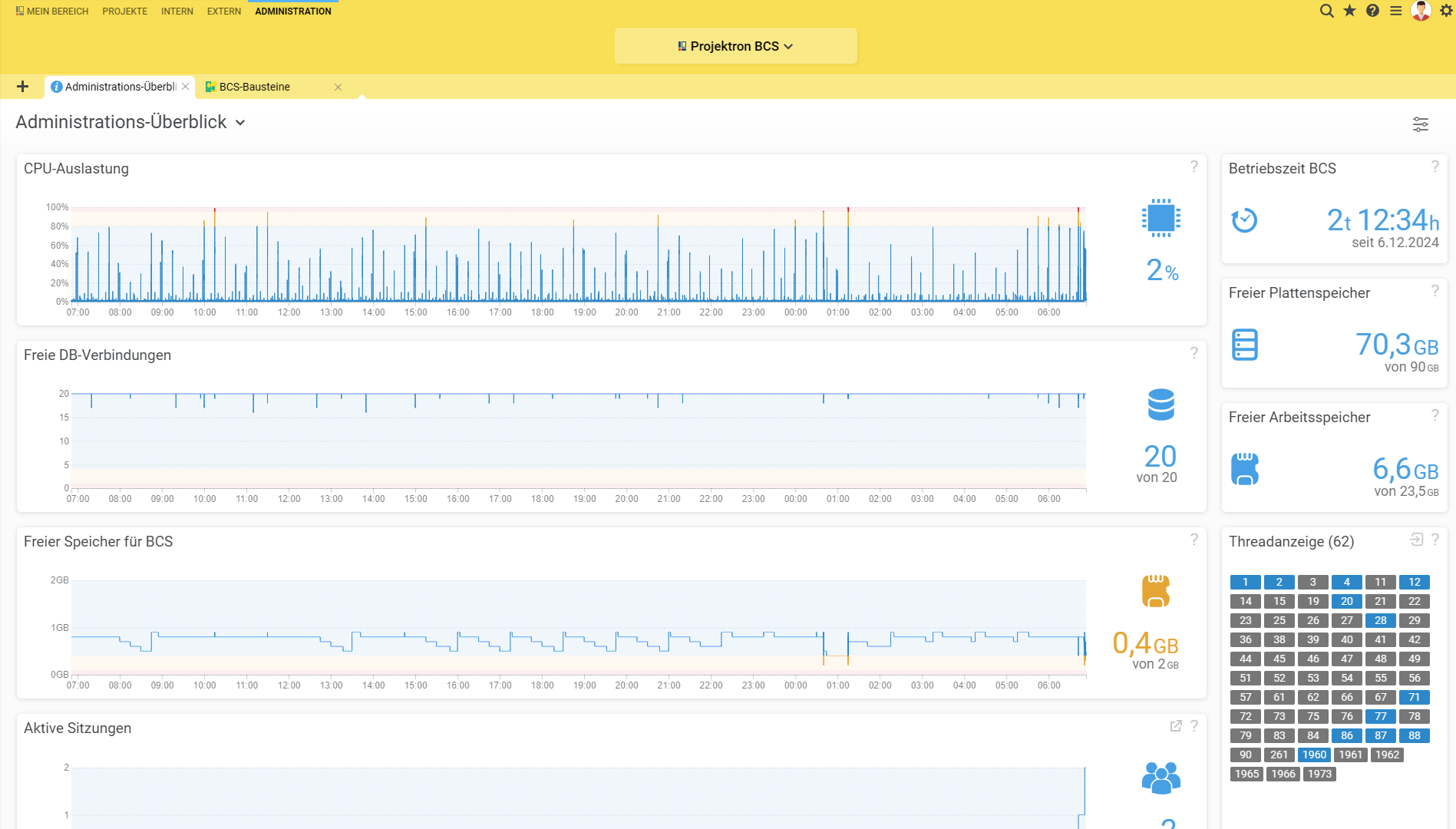Expand the Administrations-Überblick title chevron
This screenshot has width=1456, height=829.
[x=239, y=122]
